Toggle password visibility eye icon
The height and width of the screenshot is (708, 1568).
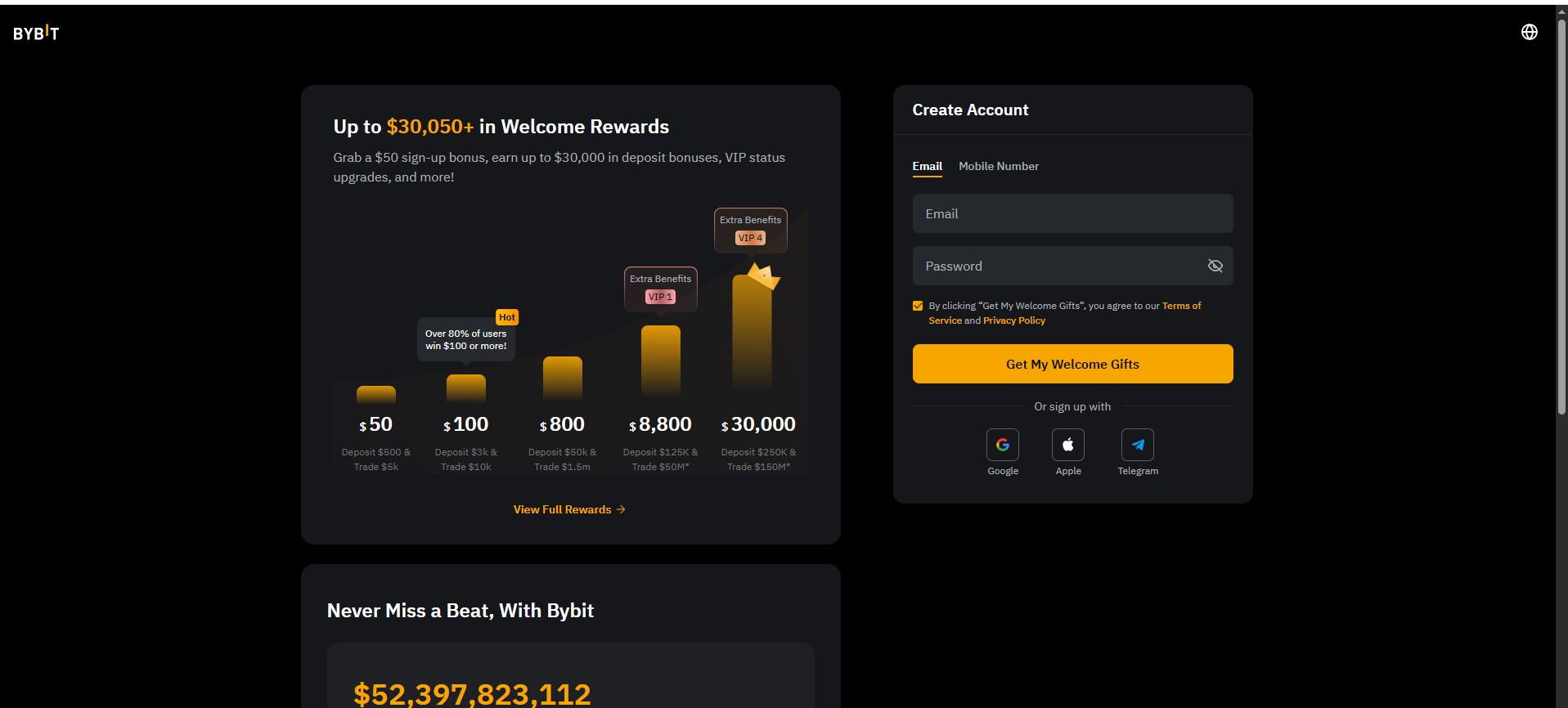click(x=1215, y=266)
